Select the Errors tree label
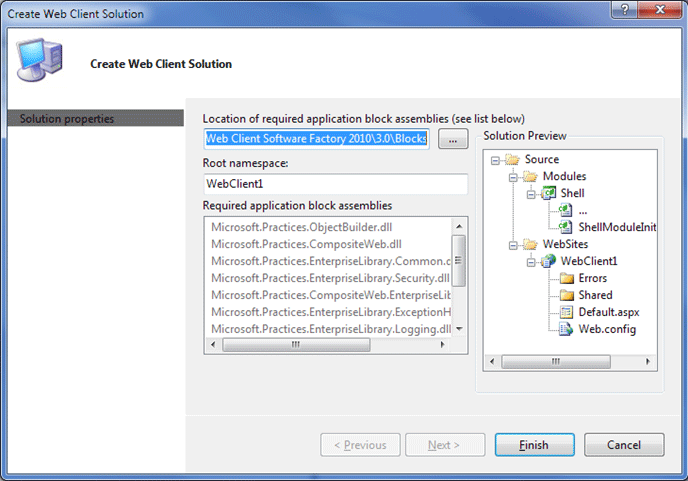Screen dimensions: 688x481 593,278
